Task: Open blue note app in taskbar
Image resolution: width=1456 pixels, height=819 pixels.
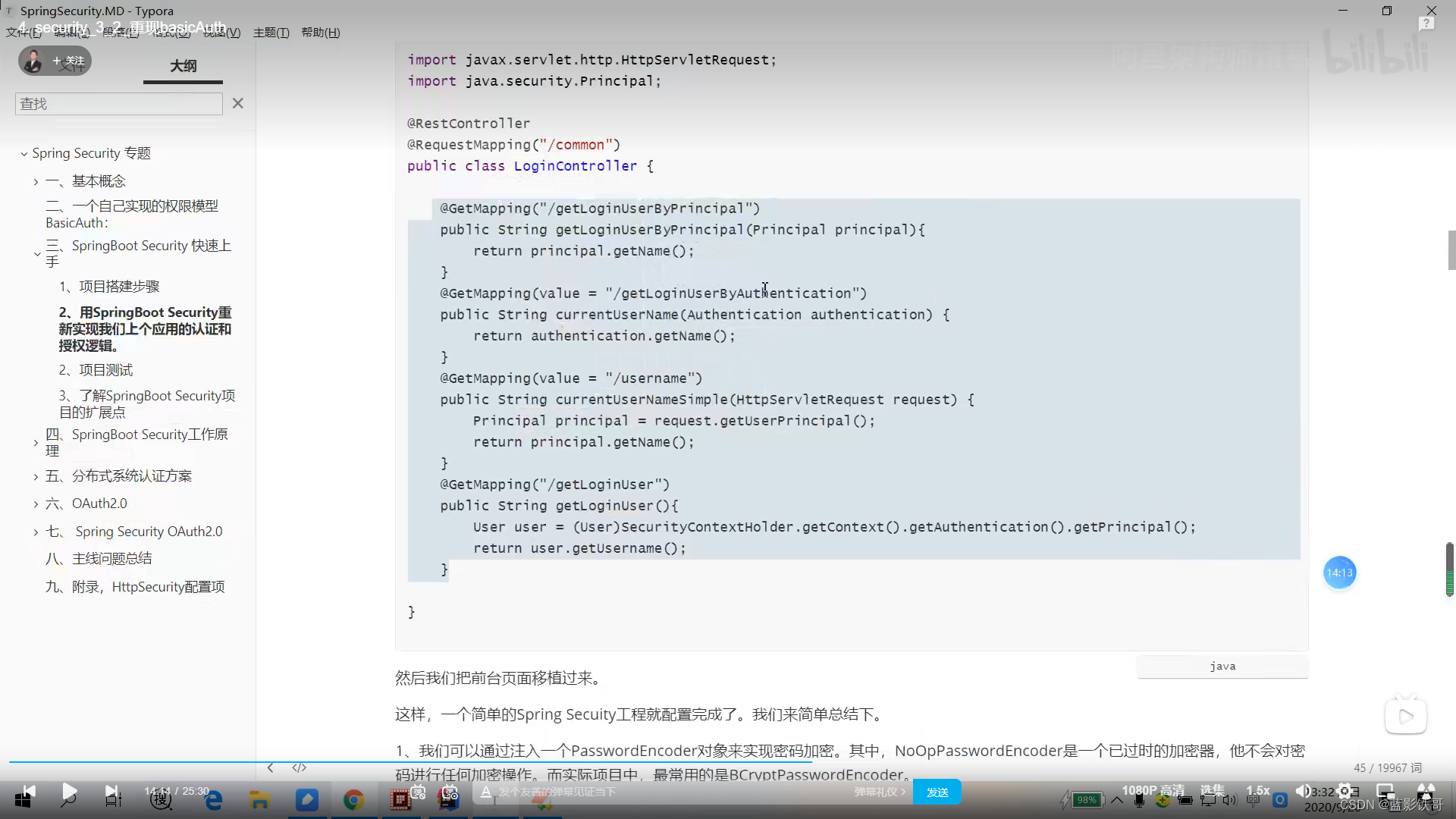Action: (306, 800)
